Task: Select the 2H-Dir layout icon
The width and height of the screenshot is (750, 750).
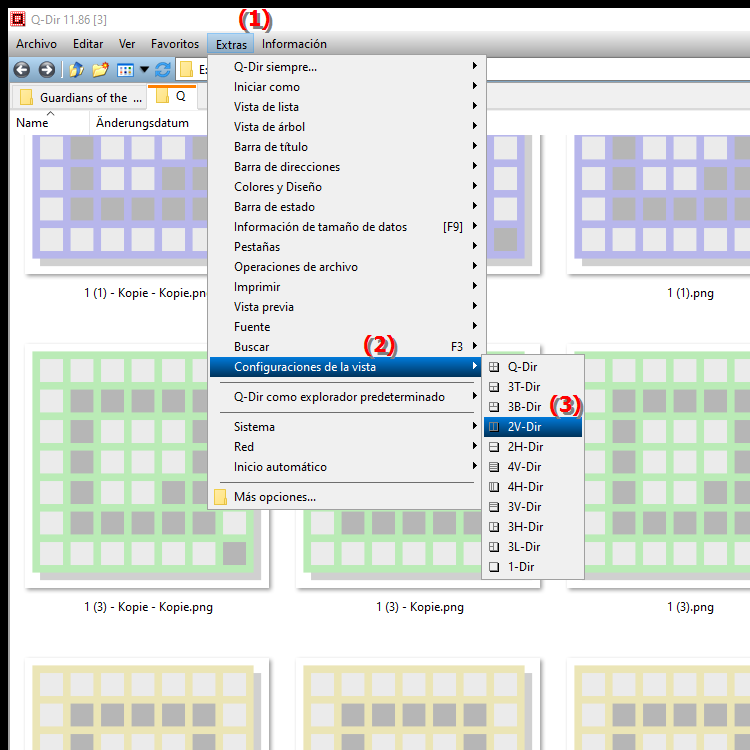Action: pyautogui.click(x=494, y=447)
